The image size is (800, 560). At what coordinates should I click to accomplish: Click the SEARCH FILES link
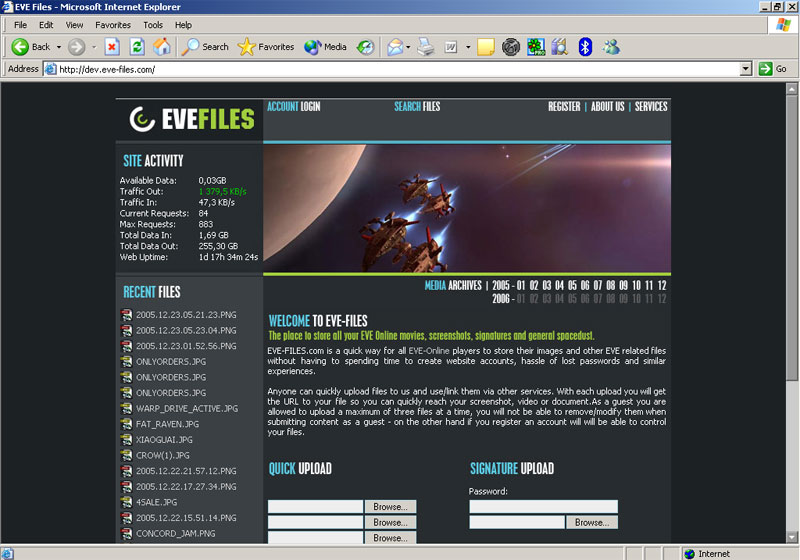[x=417, y=106]
